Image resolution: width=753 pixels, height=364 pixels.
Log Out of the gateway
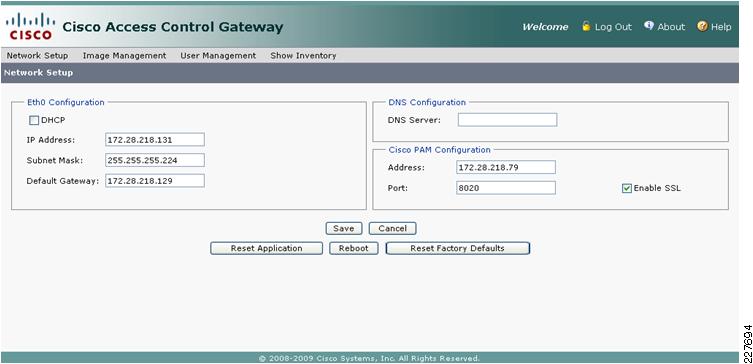[613, 27]
